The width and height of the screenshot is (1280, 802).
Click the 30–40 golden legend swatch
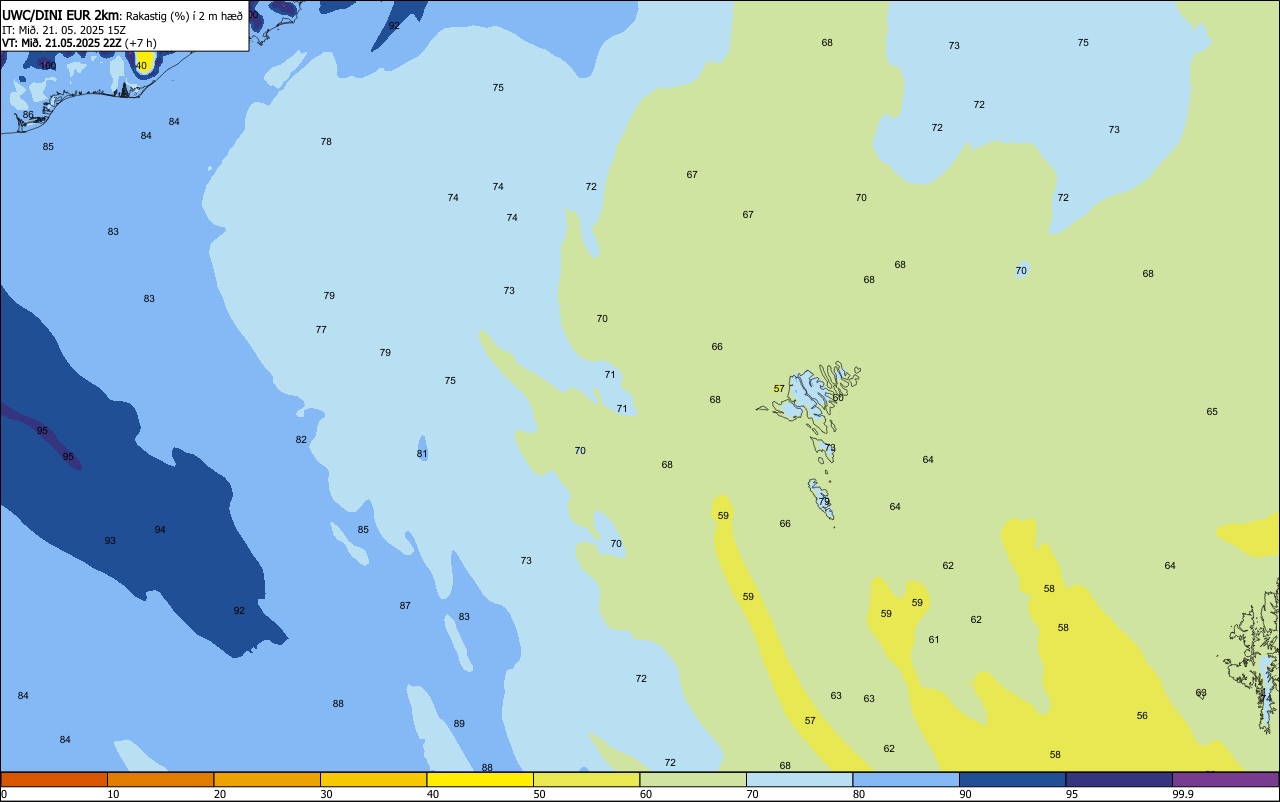click(373, 779)
